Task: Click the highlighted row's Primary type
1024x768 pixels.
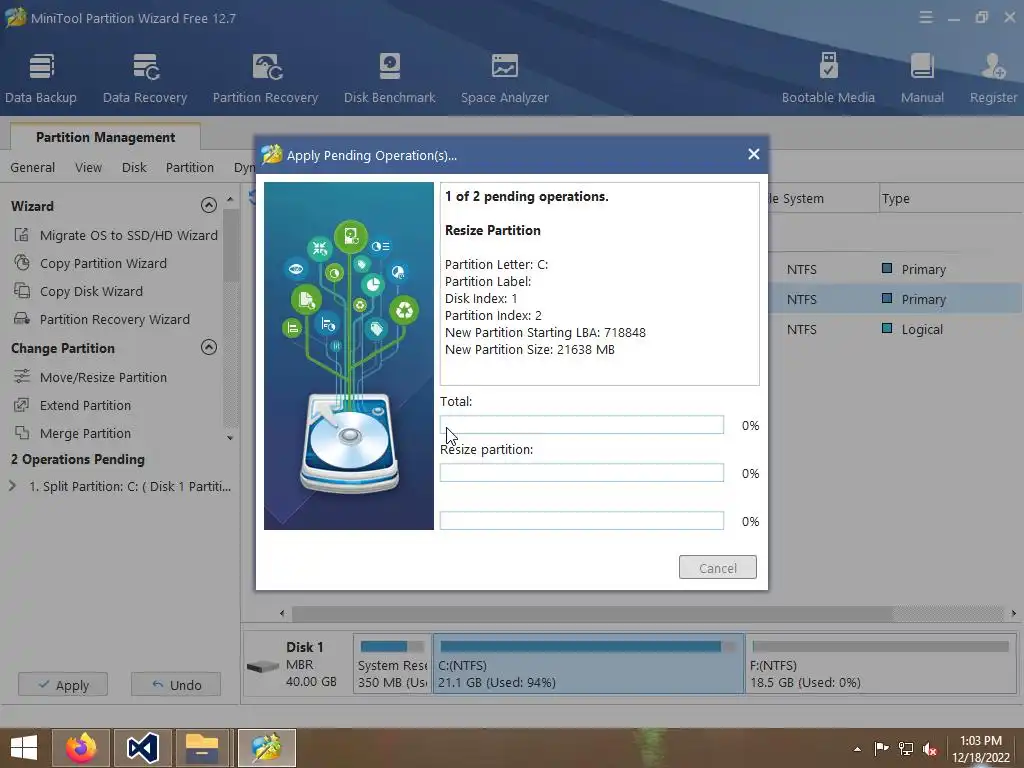Action: coord(923,299)
